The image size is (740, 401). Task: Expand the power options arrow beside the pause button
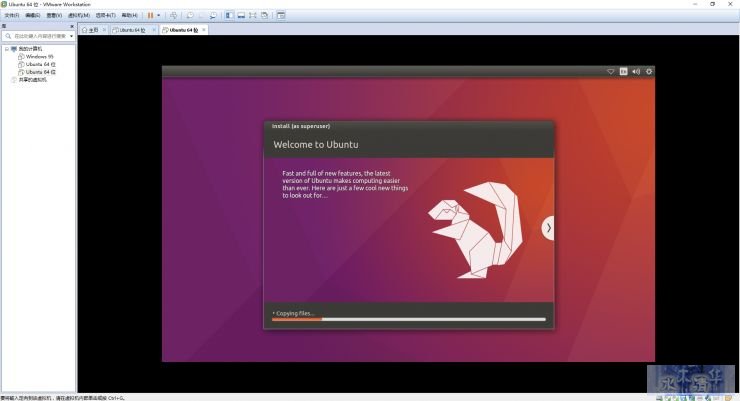click(158, 16)
